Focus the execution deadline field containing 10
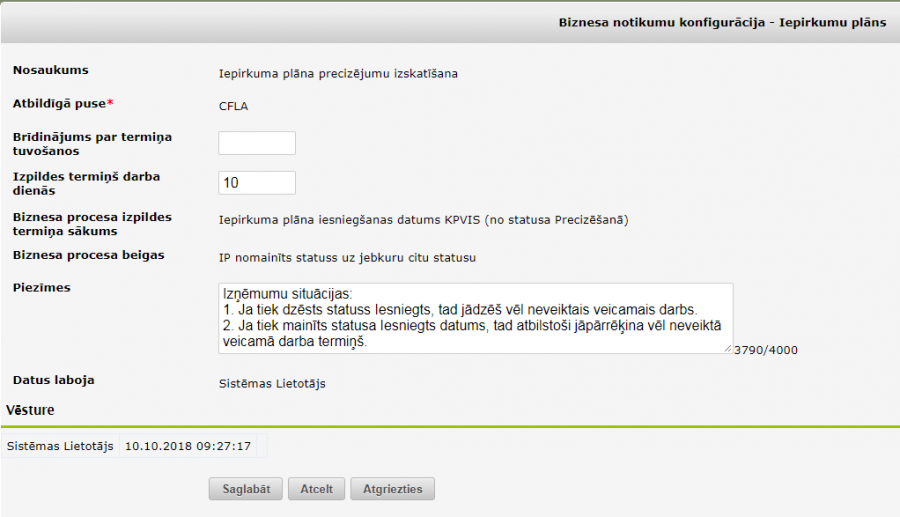 click(x=257, y=183)
